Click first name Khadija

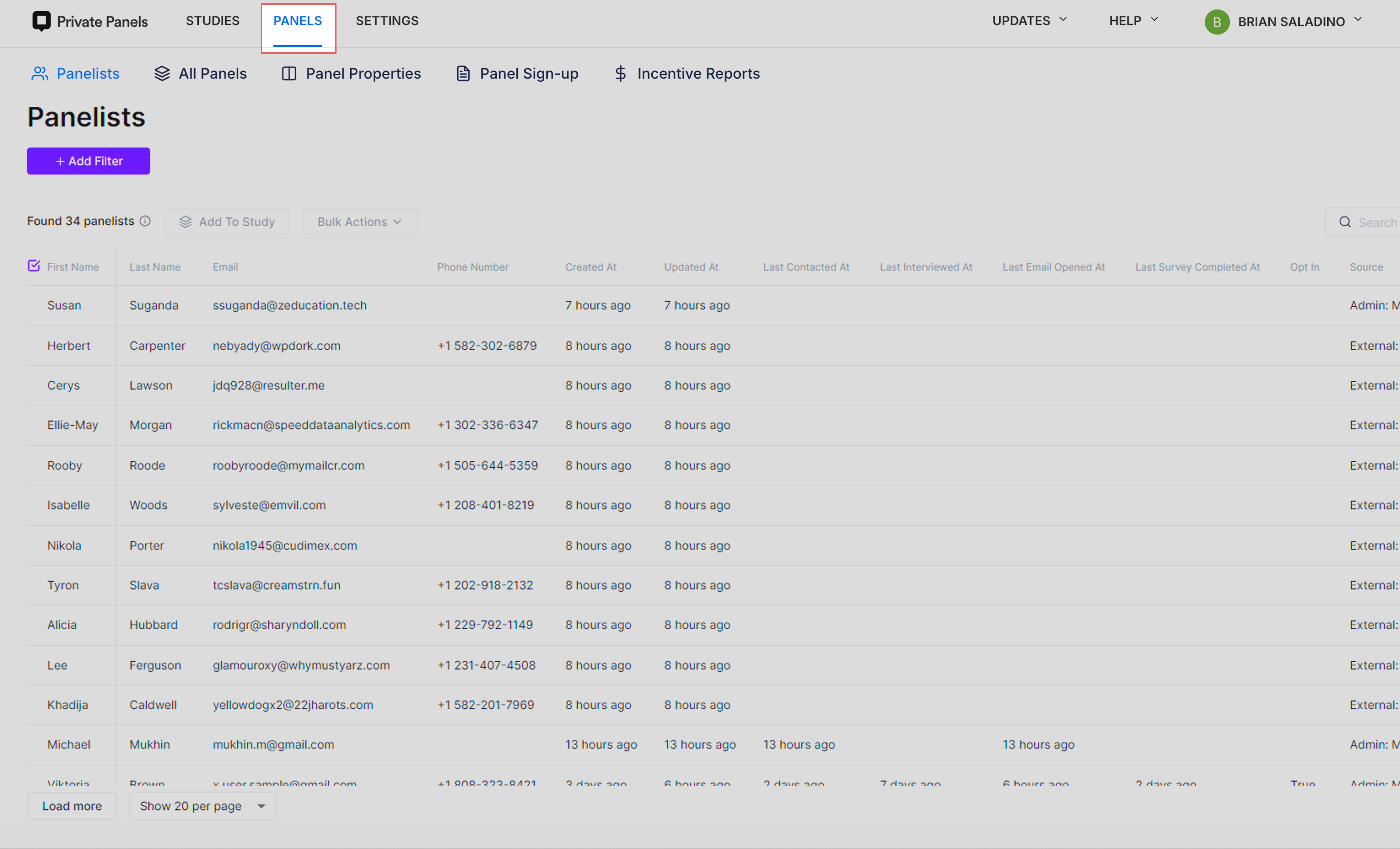click(x=68, y=705)
